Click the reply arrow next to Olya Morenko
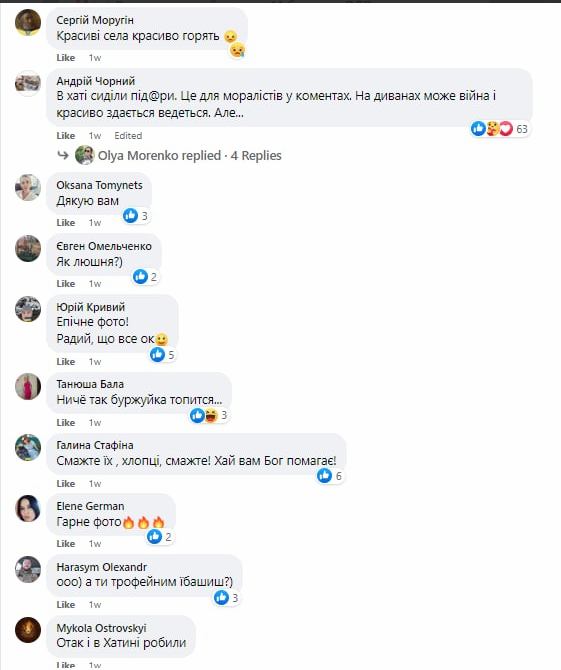The height and width of the screenshot is (670, 561). [x=63, y=156]
